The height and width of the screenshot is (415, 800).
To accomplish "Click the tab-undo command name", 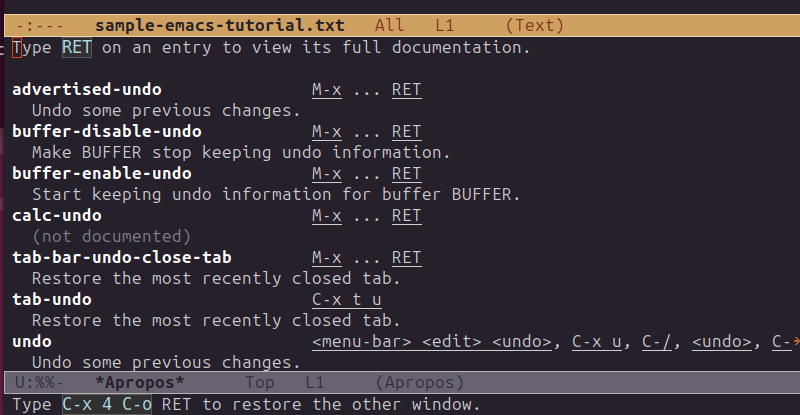I will coord(52,299).
